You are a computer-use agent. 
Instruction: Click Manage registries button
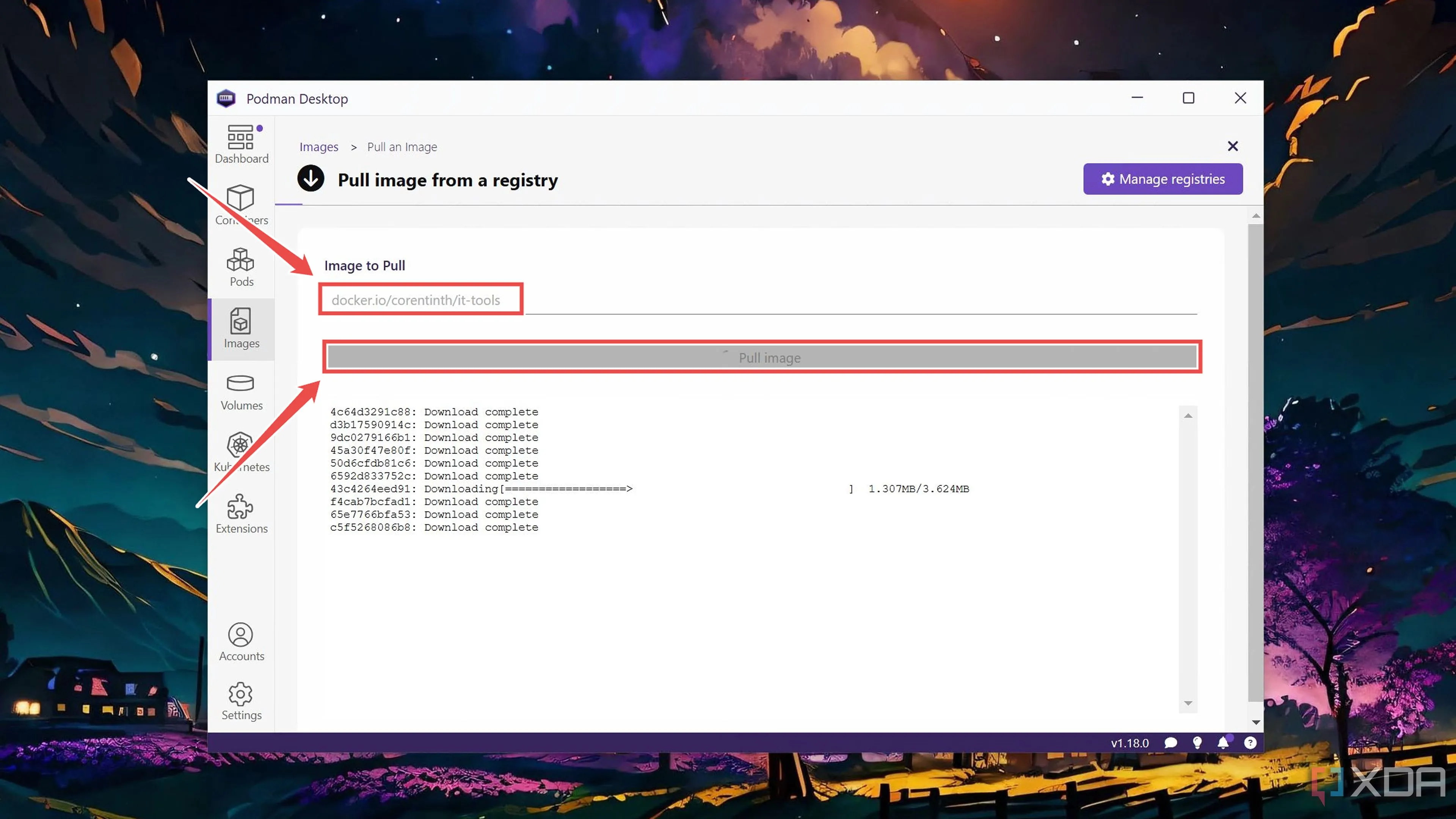click(1163, 179)
